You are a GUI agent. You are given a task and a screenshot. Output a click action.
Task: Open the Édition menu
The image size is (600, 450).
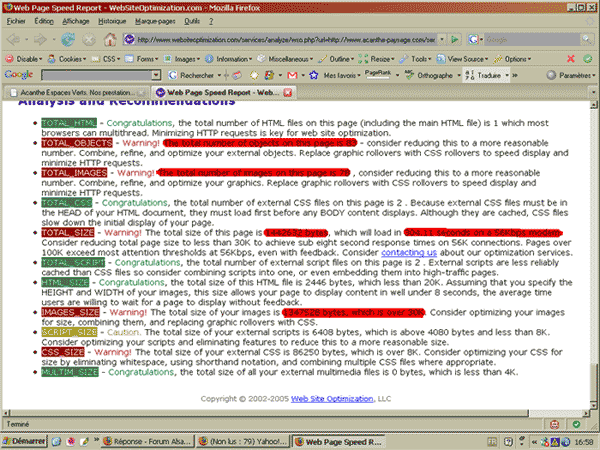(44, 21)
